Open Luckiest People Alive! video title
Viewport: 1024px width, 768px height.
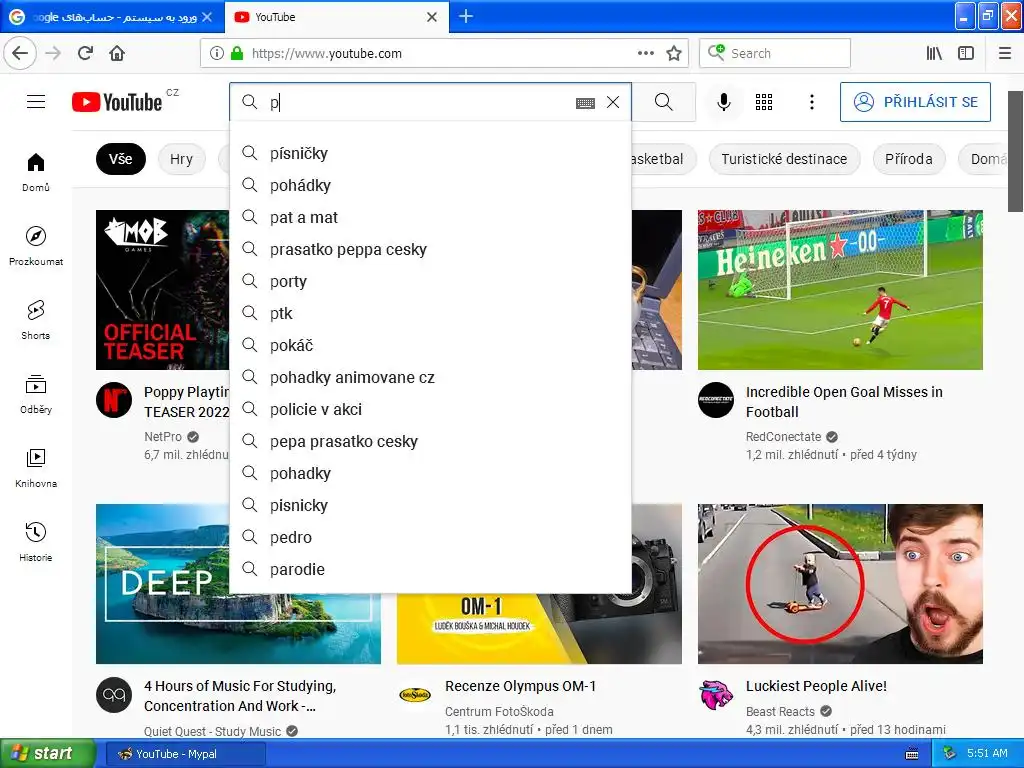pos(816,686)
